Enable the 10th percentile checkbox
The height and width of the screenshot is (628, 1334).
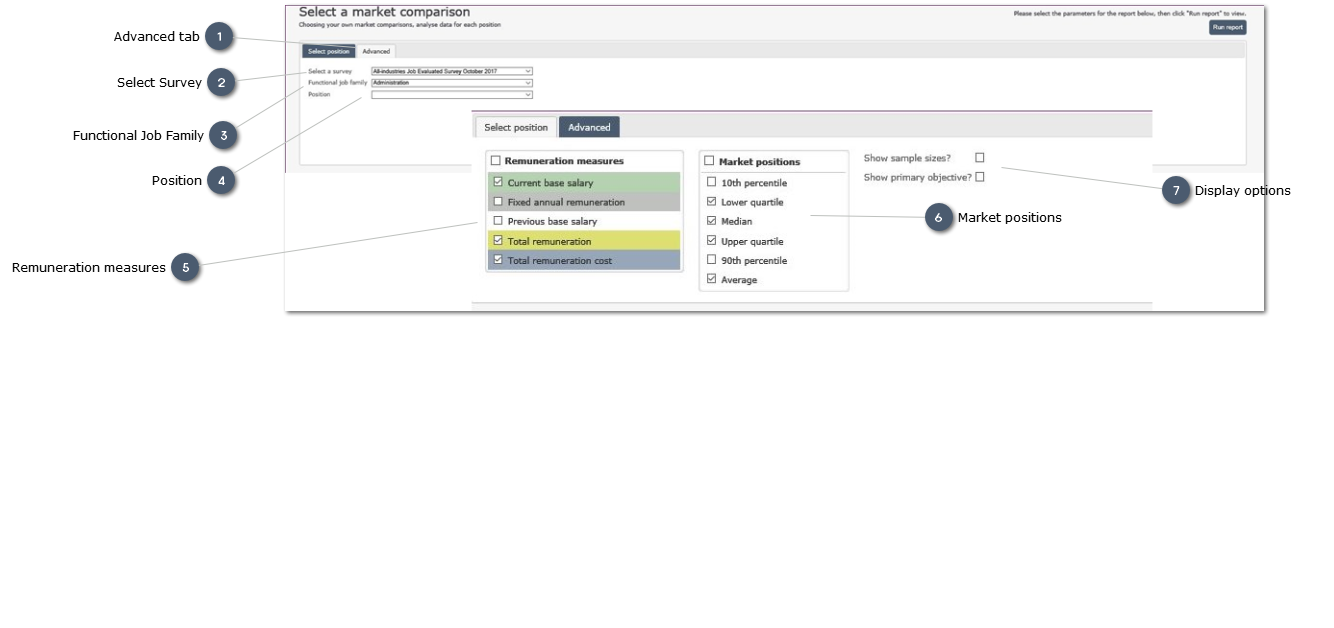(711, 183)
